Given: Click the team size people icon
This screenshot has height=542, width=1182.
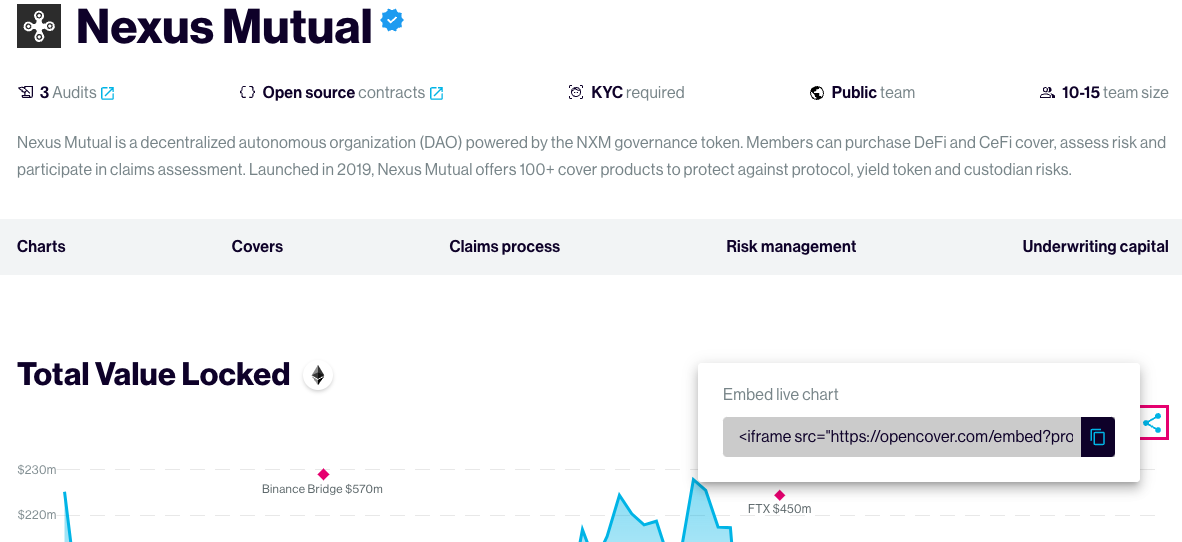Looking at the screenshot, I should (x=1047, y=93).
